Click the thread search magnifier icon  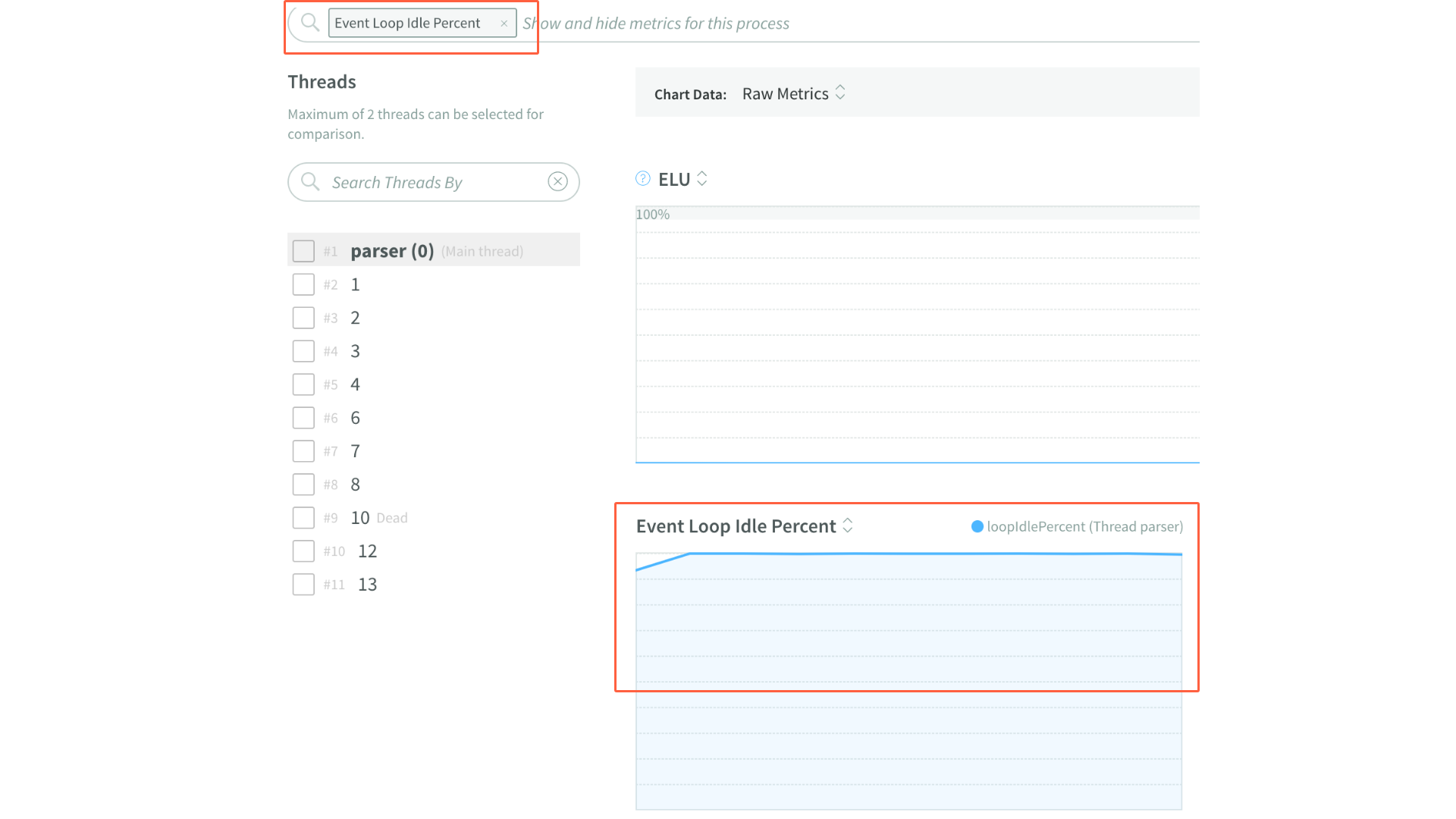[x=309, y=182]
